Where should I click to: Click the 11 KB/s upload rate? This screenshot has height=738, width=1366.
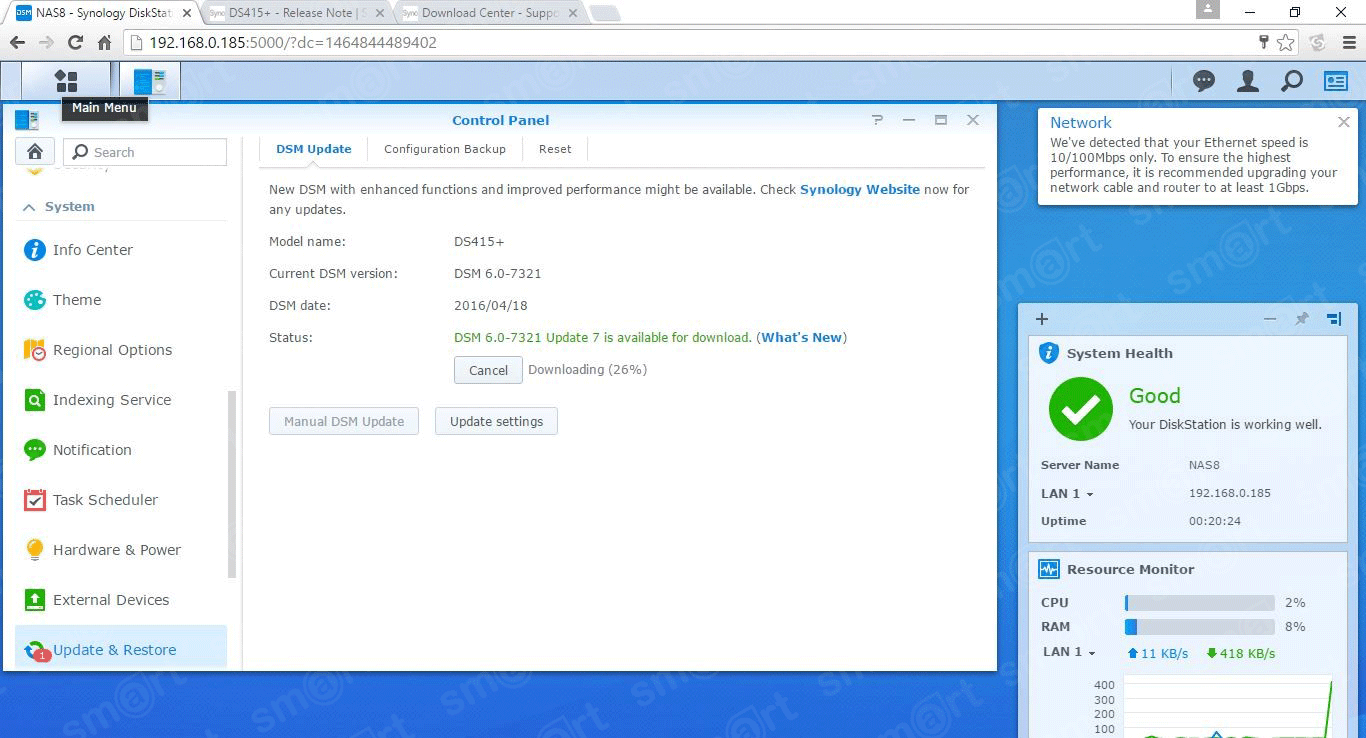(x=1158, y=653)
